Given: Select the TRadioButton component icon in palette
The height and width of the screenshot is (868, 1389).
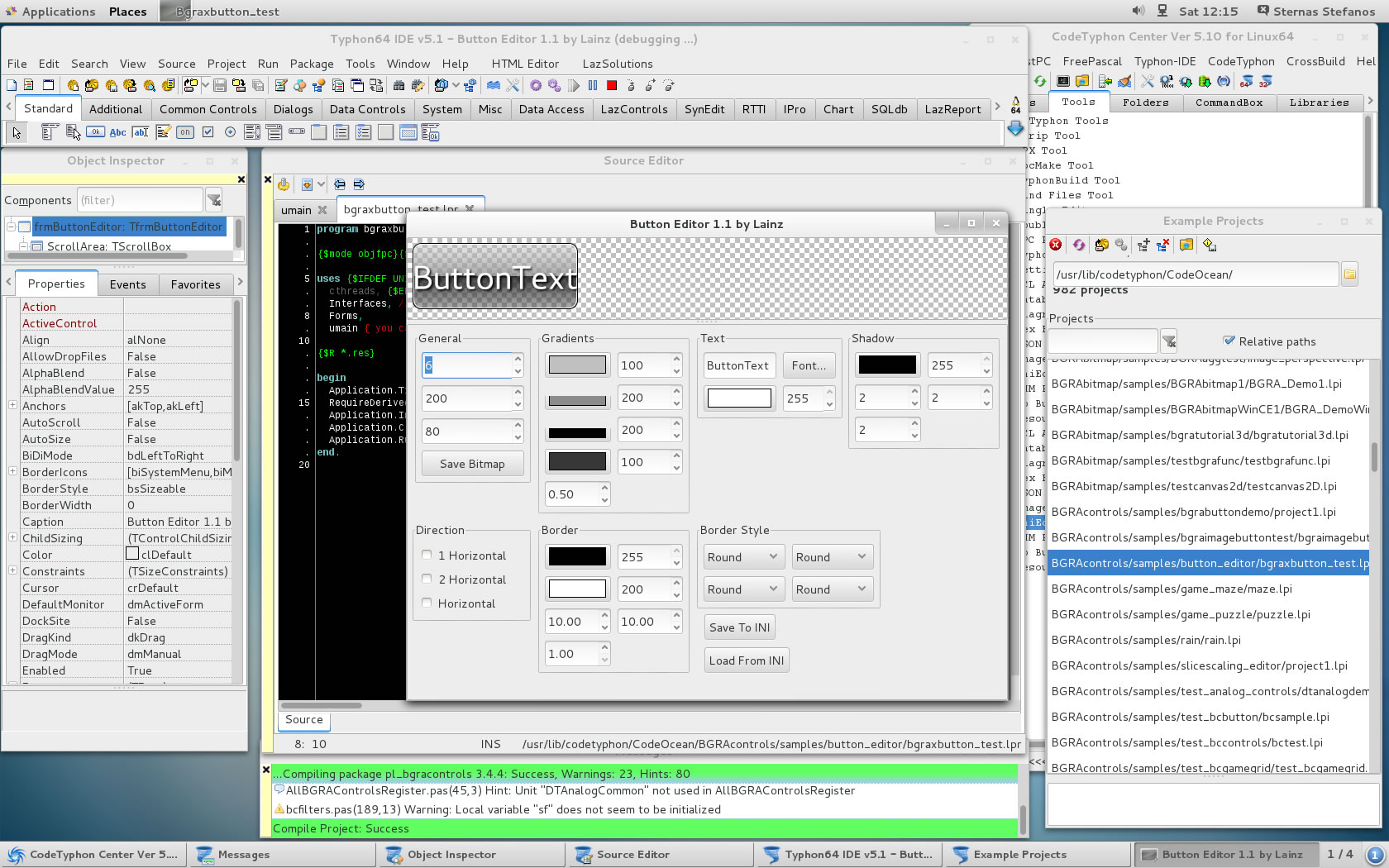Looking at the screenshot, I should (x=230, y=132).
